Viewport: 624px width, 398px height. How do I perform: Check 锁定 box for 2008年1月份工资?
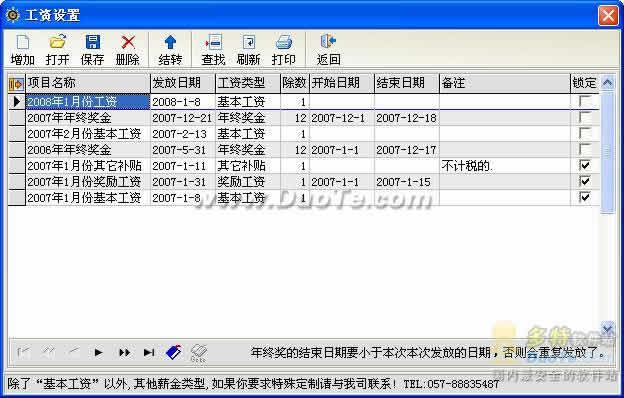point(585,101)
